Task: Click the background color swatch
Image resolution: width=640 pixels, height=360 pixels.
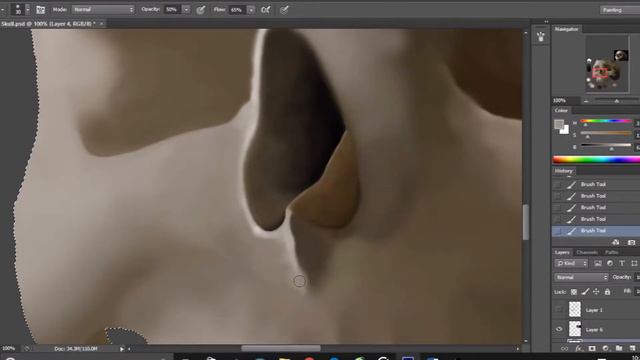Action: click(x=564, y=130)
